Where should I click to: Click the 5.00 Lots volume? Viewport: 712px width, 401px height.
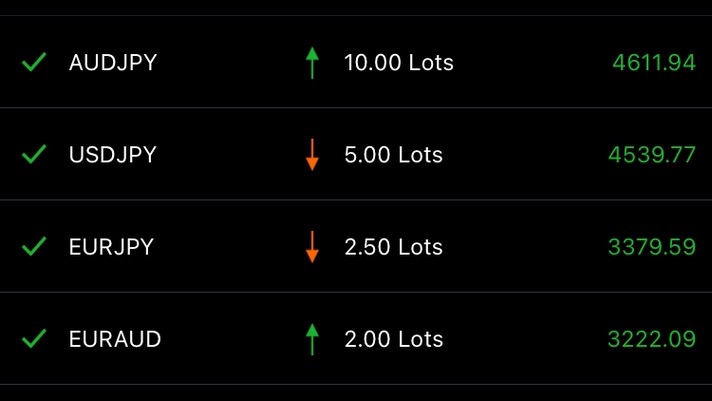pyautogui.click(x=393, y=155)
